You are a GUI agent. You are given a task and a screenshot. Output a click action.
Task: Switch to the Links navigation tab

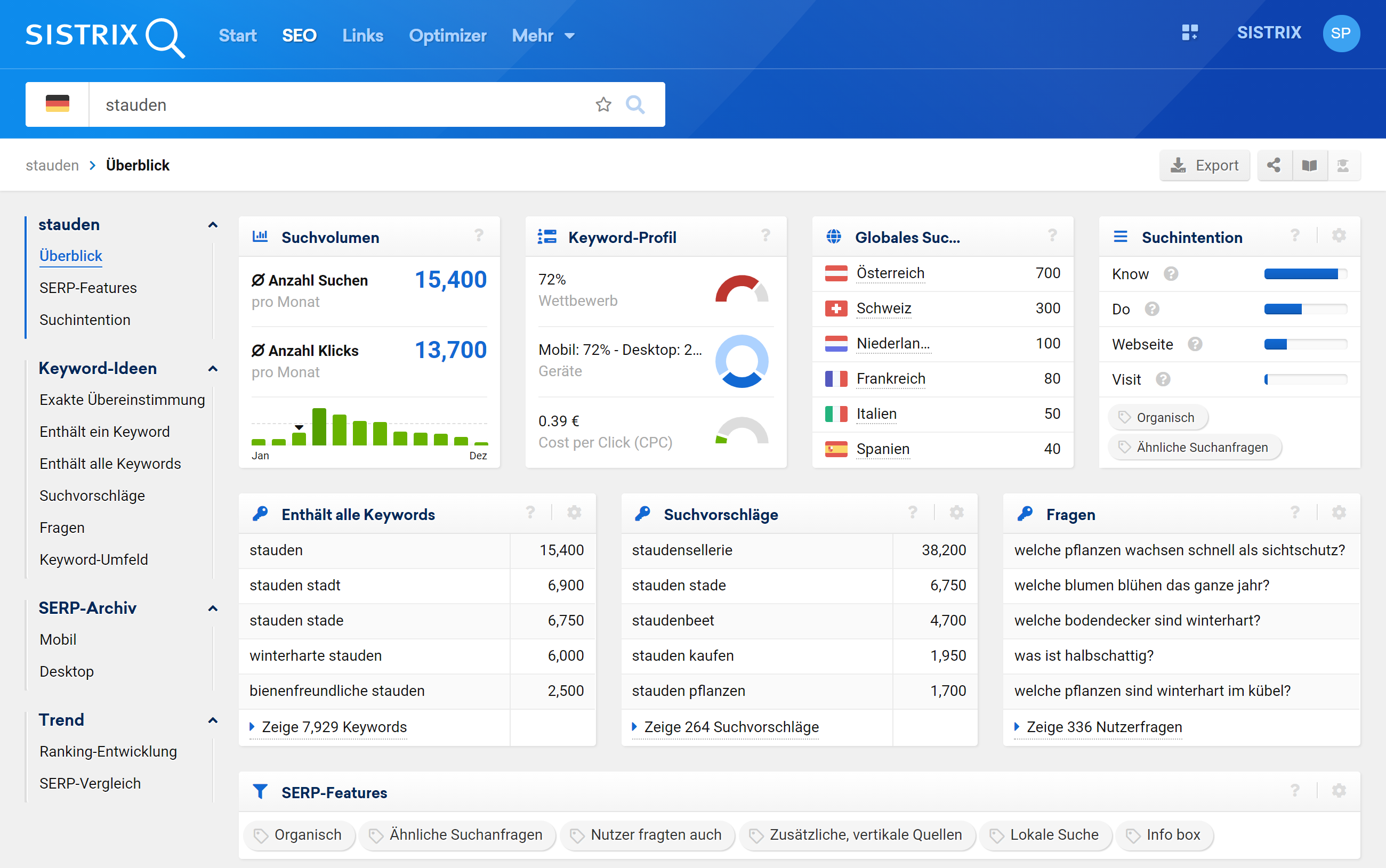point(362,36)
